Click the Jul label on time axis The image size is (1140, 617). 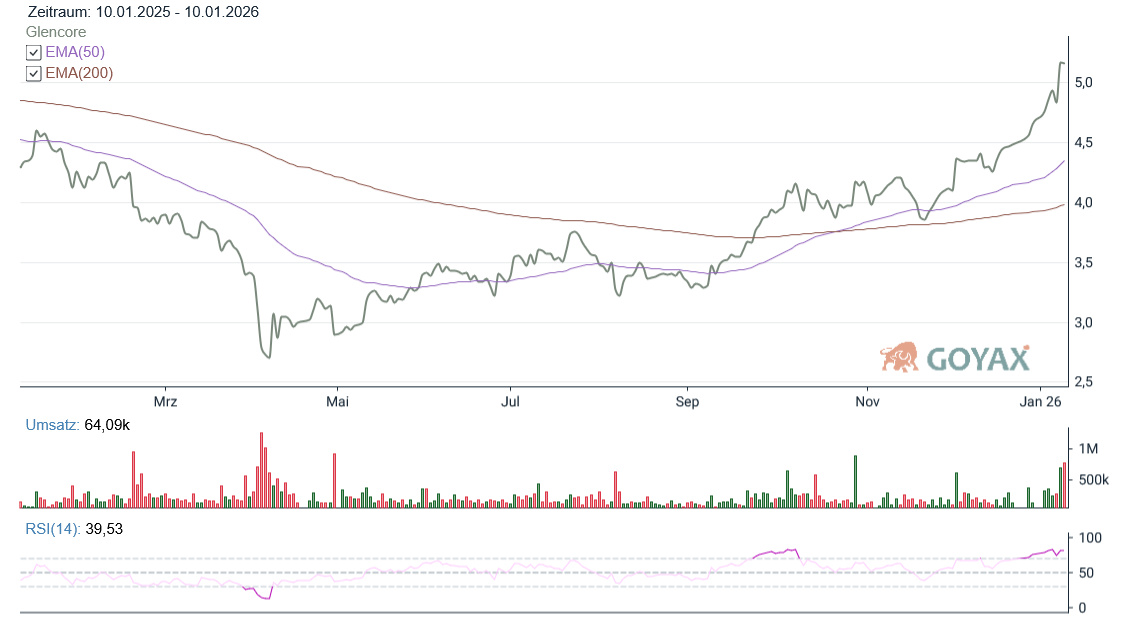[510, 402]
